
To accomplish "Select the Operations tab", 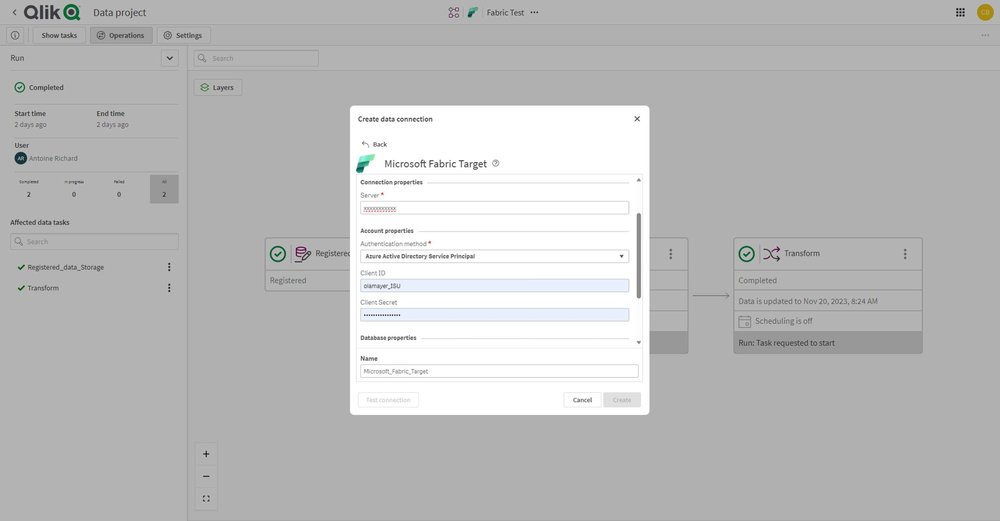I will point(121,35).
